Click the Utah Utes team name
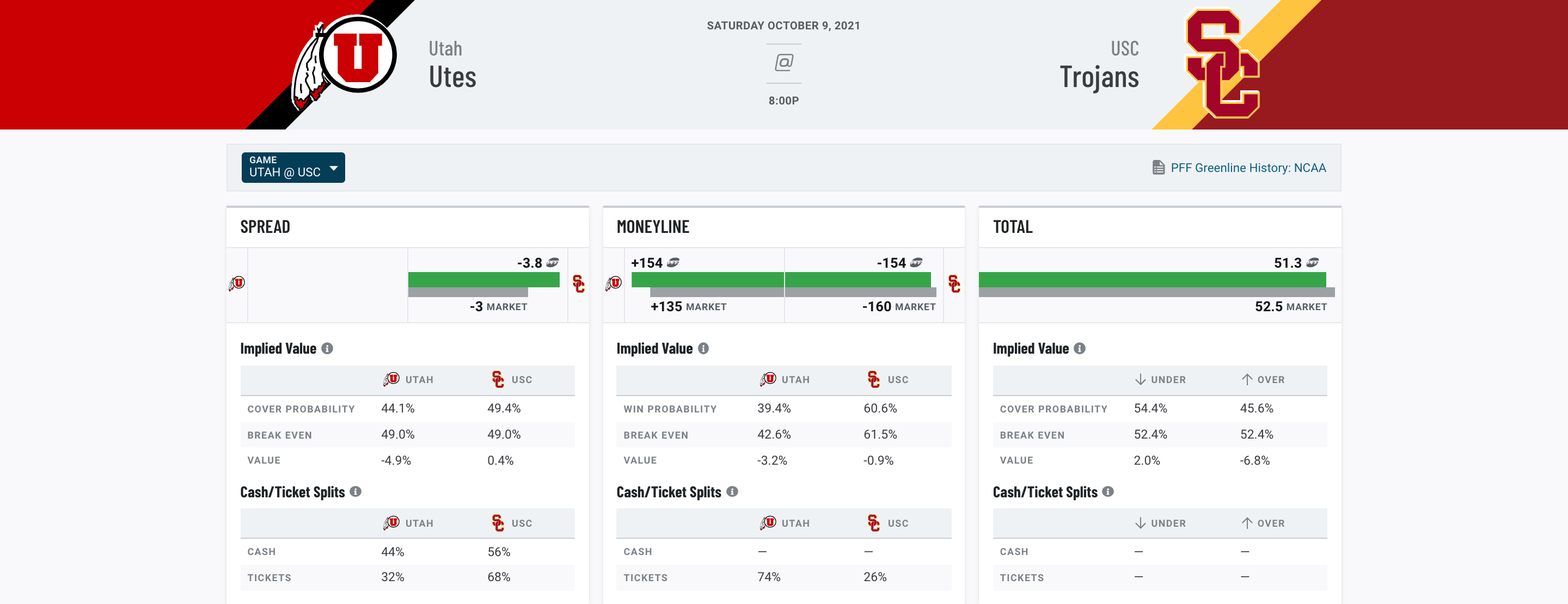The width and height of the screenshot is (1568, 604). [x=453, y=65]
